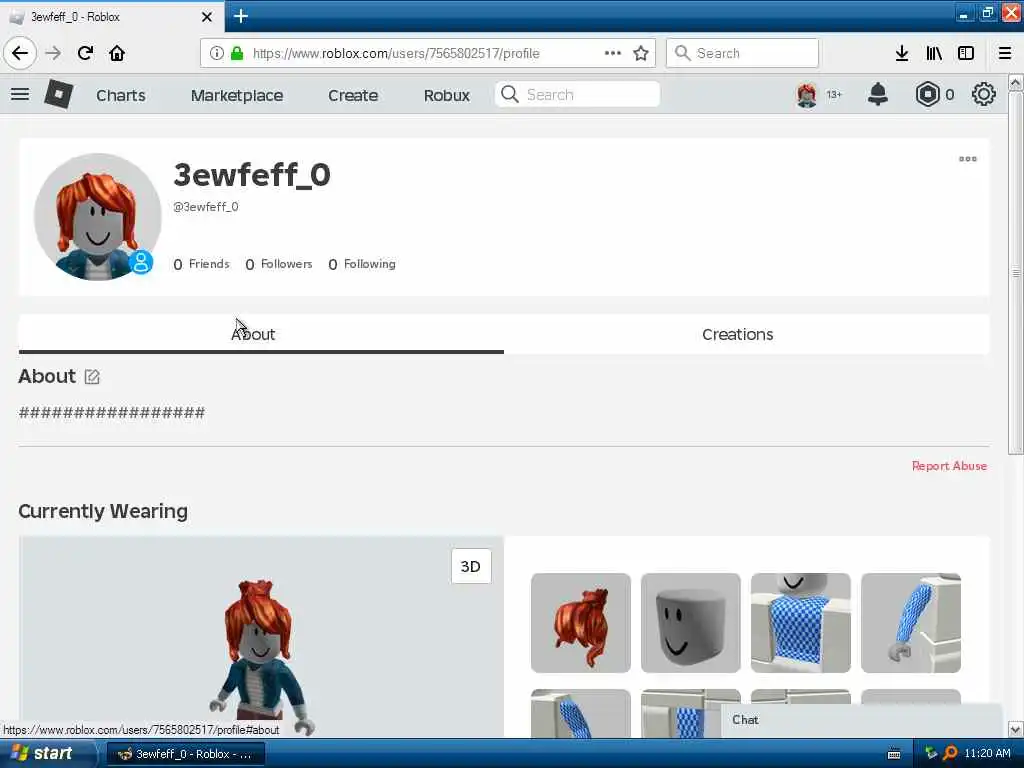Screen dimensions: 1024x768
Task: Bookmark this page with the star
Action: click(x=641, y=53)
